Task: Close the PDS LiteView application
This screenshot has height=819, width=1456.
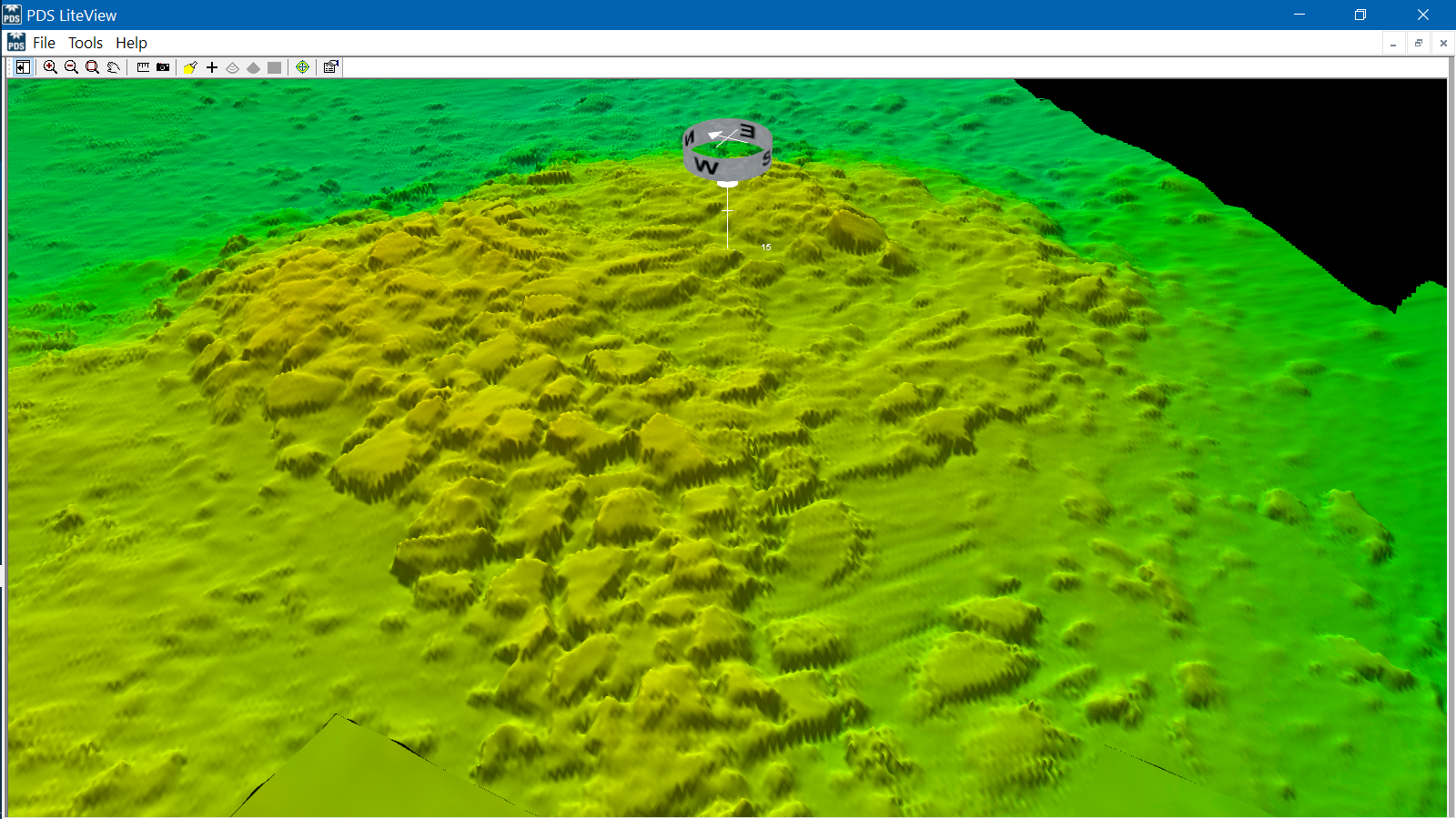Action: coord(1423,15)
